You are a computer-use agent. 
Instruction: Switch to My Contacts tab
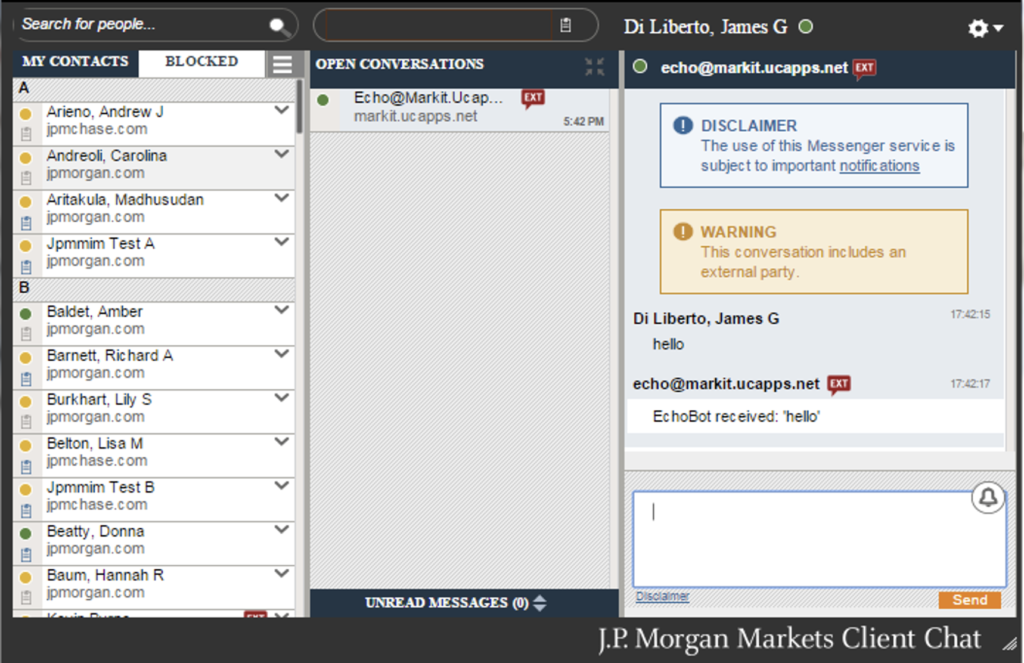pos(75,62)
